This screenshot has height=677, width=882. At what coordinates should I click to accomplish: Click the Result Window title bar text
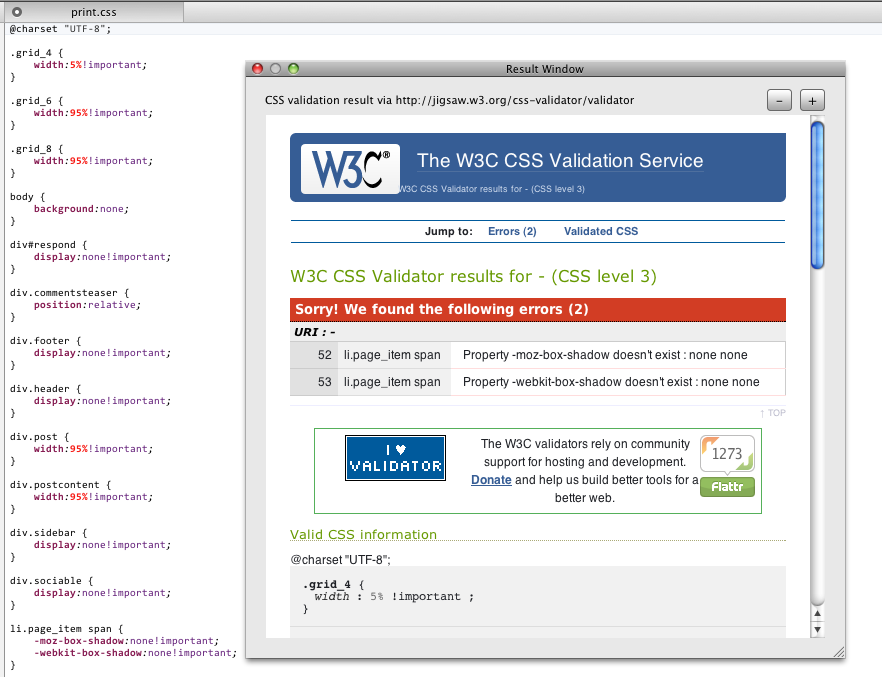(544, 69)
